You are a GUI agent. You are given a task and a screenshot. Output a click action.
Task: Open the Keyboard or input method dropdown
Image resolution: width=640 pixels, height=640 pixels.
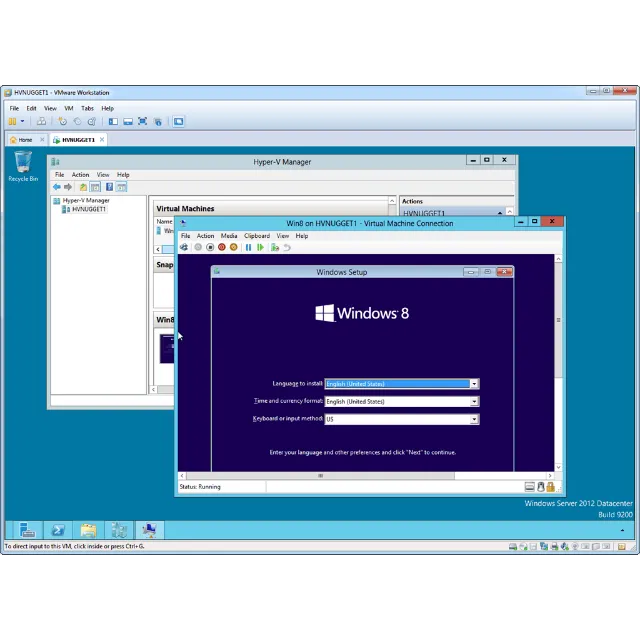(474, 419)
